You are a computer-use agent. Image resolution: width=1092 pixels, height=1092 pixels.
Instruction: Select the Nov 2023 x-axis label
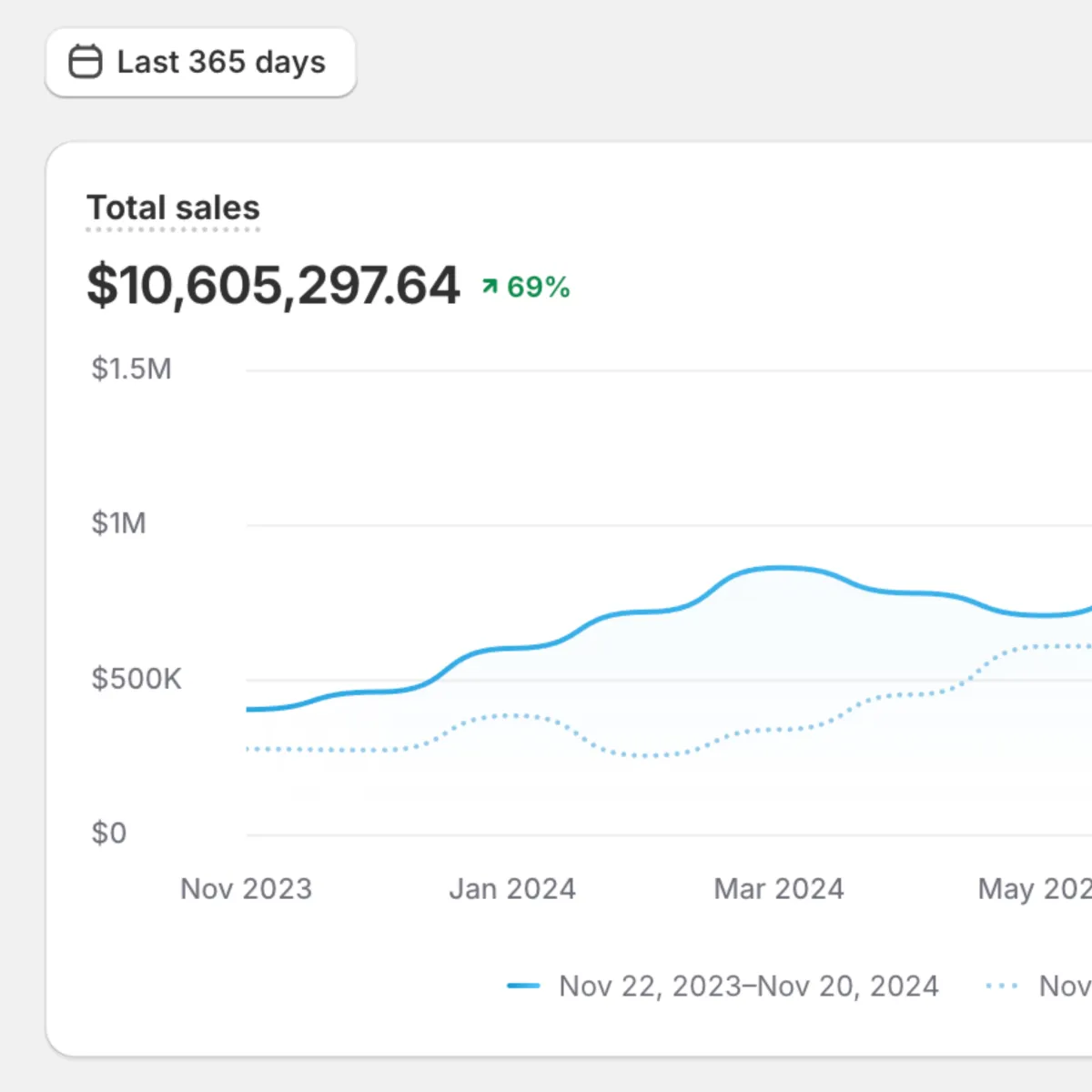tap(246, 888)
